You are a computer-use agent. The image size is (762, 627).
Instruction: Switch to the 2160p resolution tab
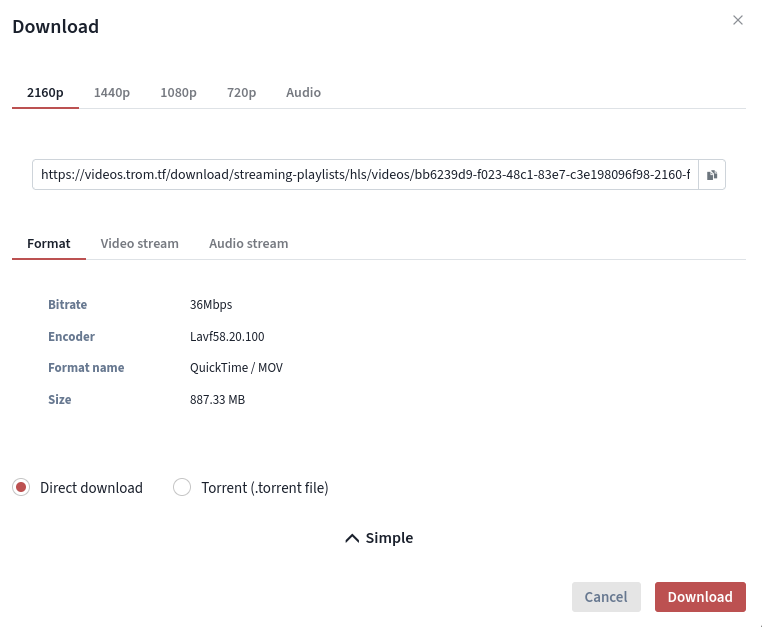45,92
